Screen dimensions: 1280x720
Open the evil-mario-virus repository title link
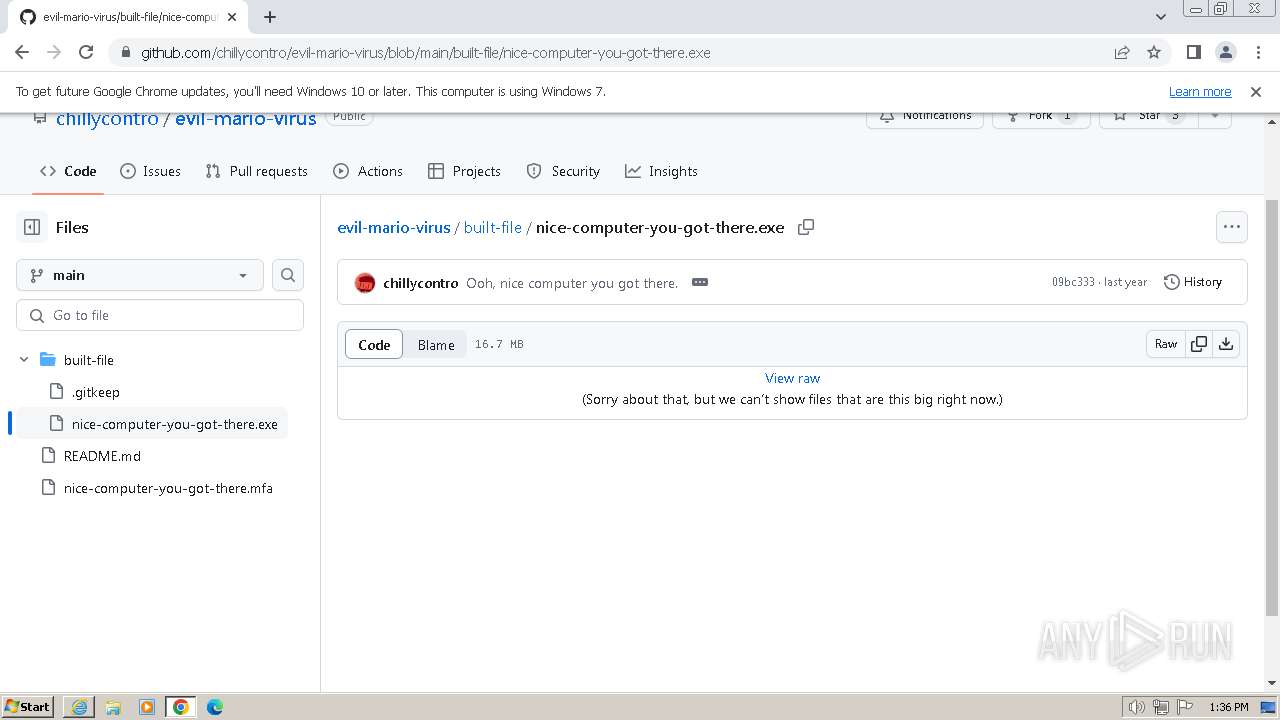245,119
